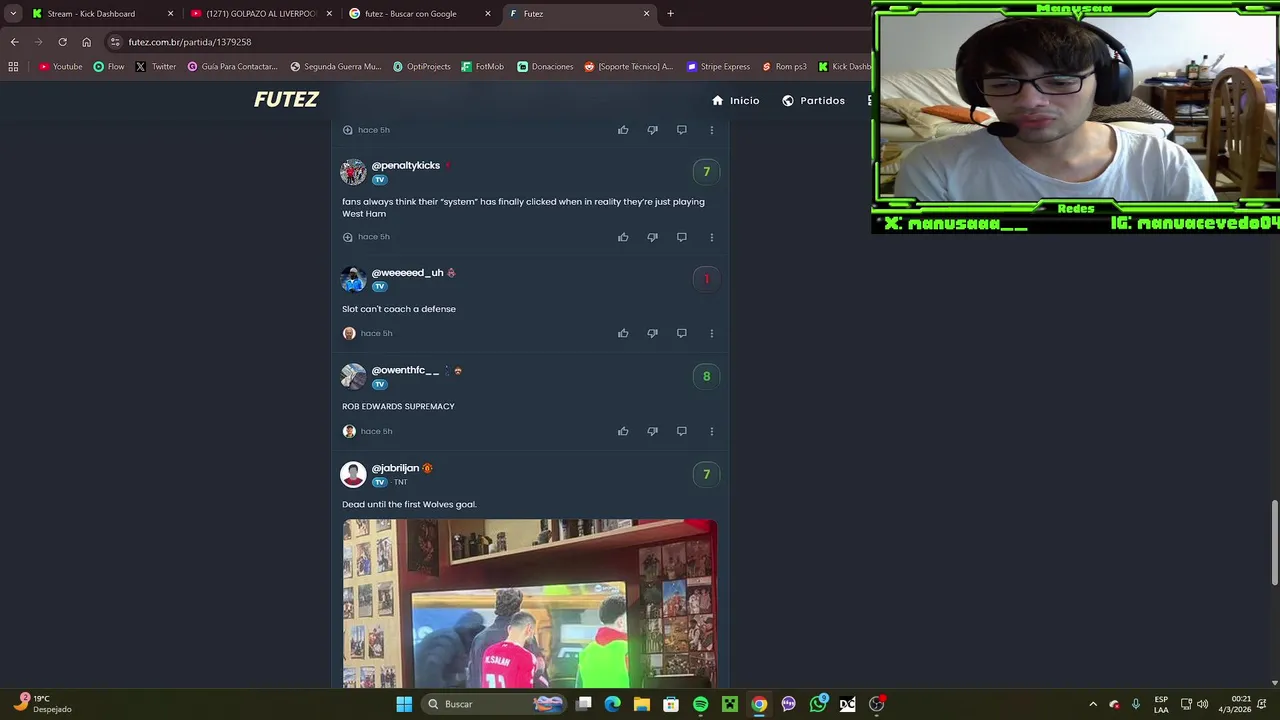1280x720 pixels.
Task: Open the Inicio navigation item
Action: tap(735, 100)
